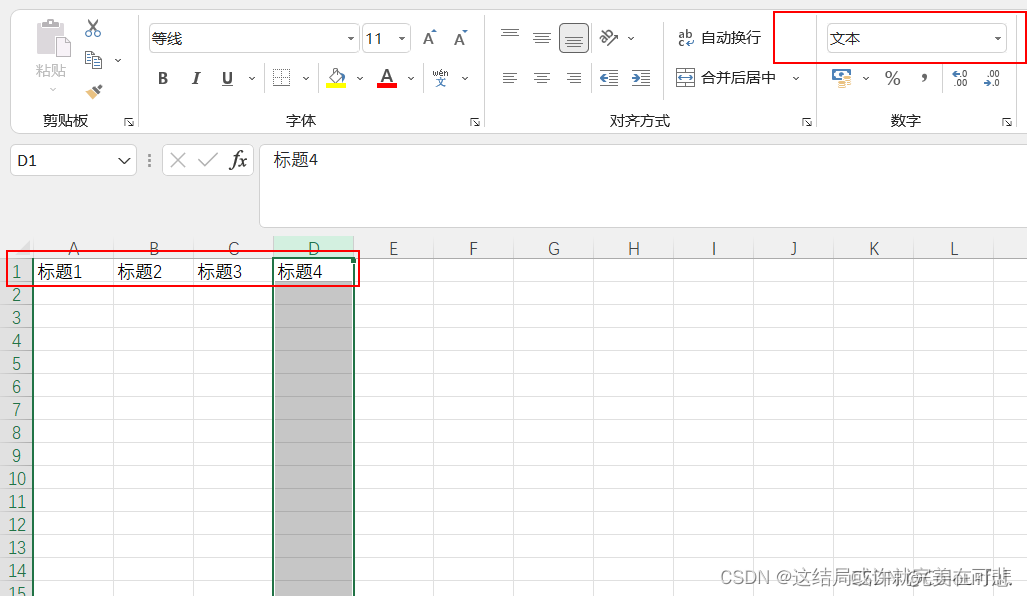The width and height of the screenshot is (1027, 596).
Task: Click the Increase Font Size icon
Action: click(428, 38)
